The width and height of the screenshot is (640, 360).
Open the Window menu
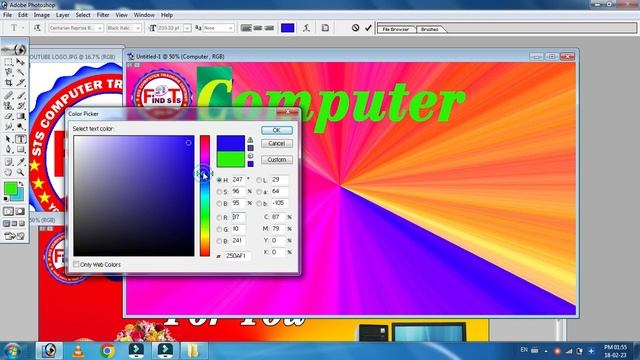pyautogui.click(x=144, y=15)
